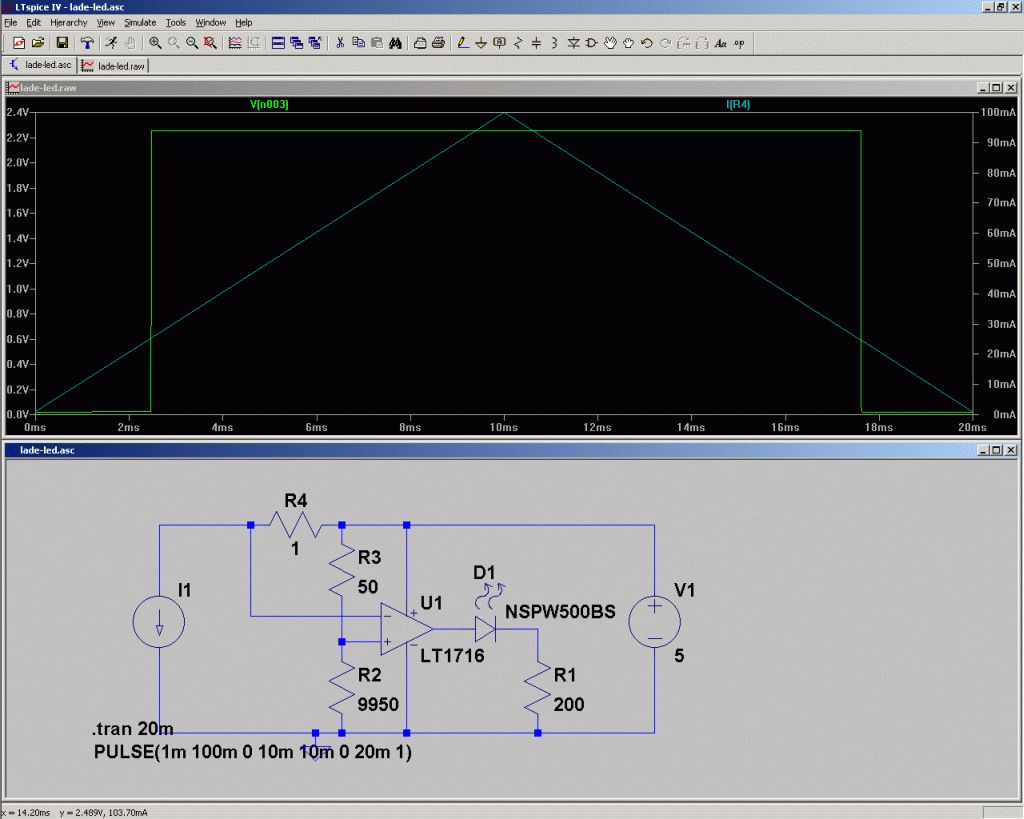Viewport: 1024px width, 819px height.
Task: Click the LT1716 op-amp symbol U1
Action: 405,629
